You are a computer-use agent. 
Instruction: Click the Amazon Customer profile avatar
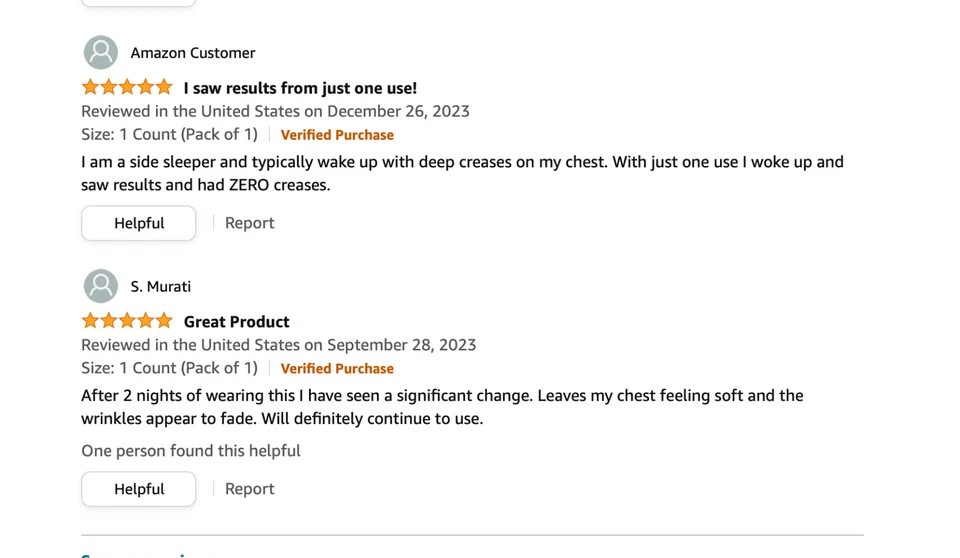tap(100, 53)
